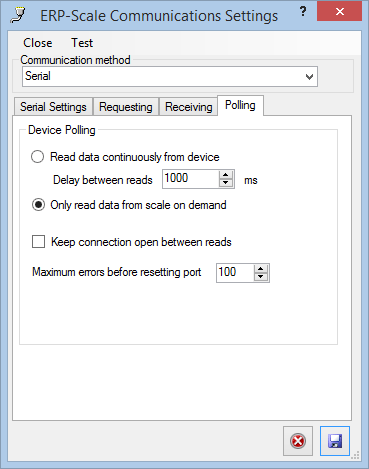The image size is (369, 469).
Task: Switch to the Receiving tab
Action: tap(188, 107)
